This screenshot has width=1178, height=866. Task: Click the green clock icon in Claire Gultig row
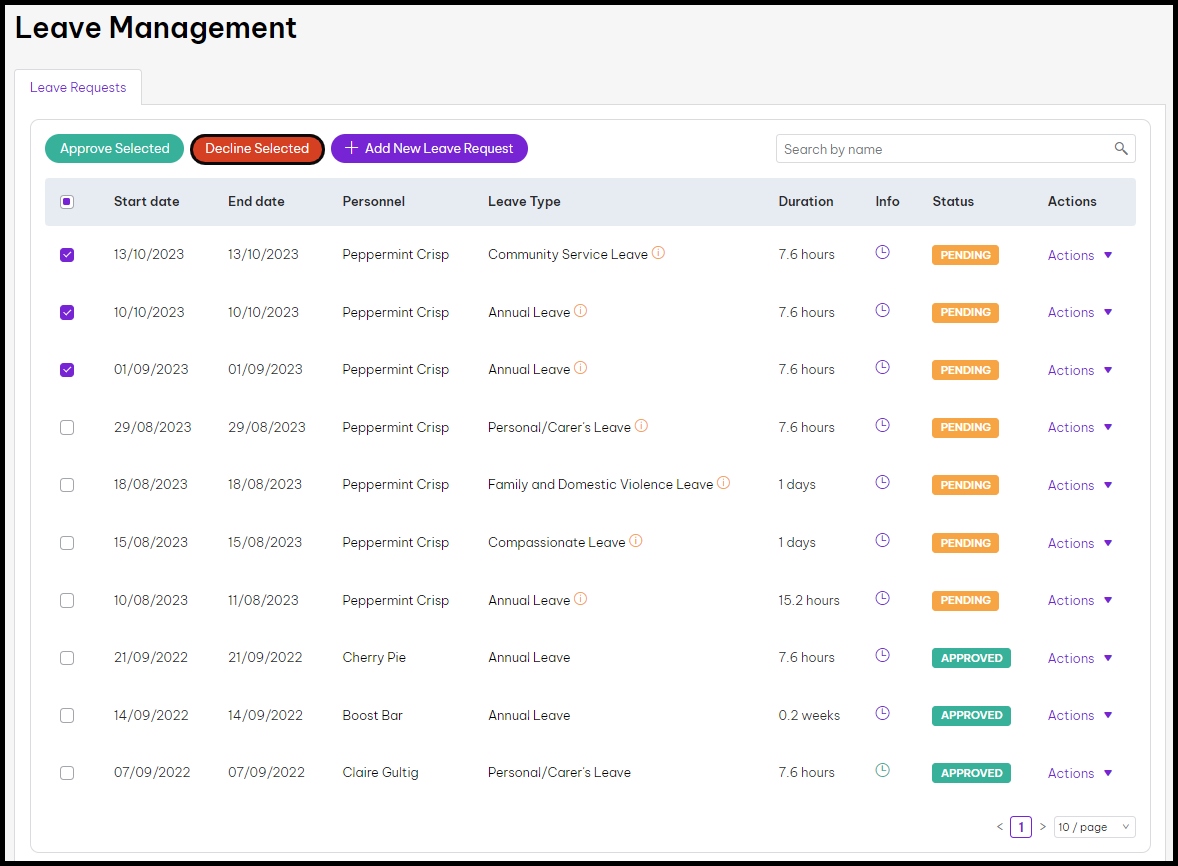882,771
